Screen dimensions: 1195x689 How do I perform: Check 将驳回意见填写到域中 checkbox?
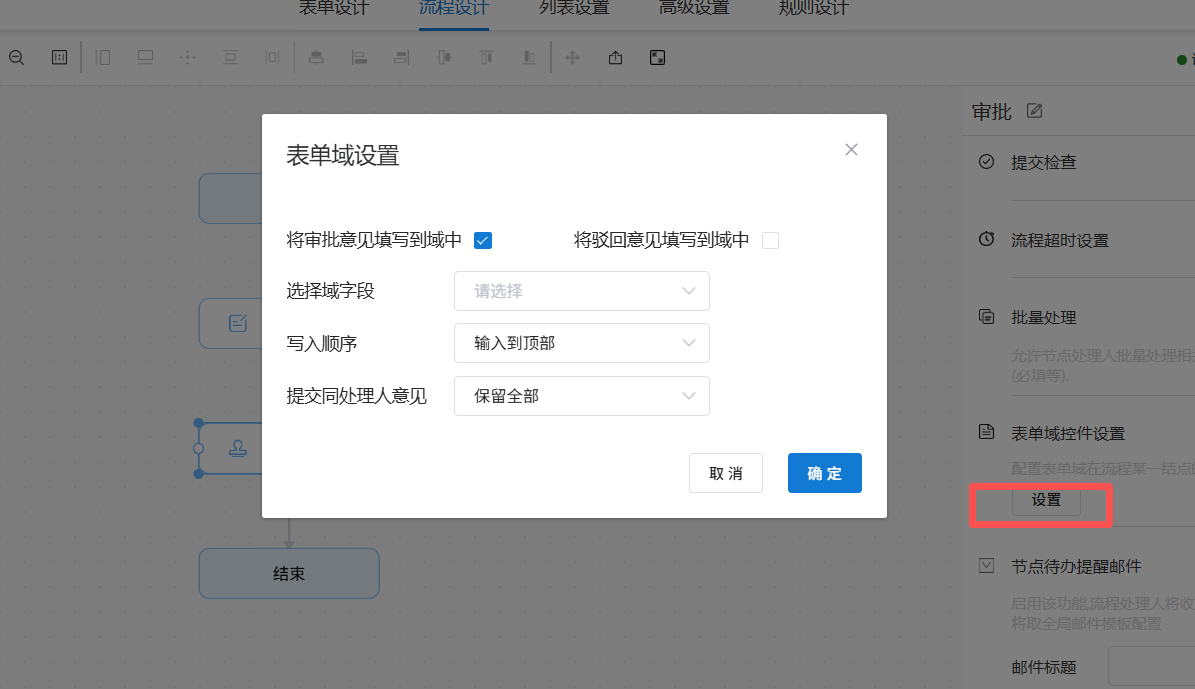pos(771,241)
